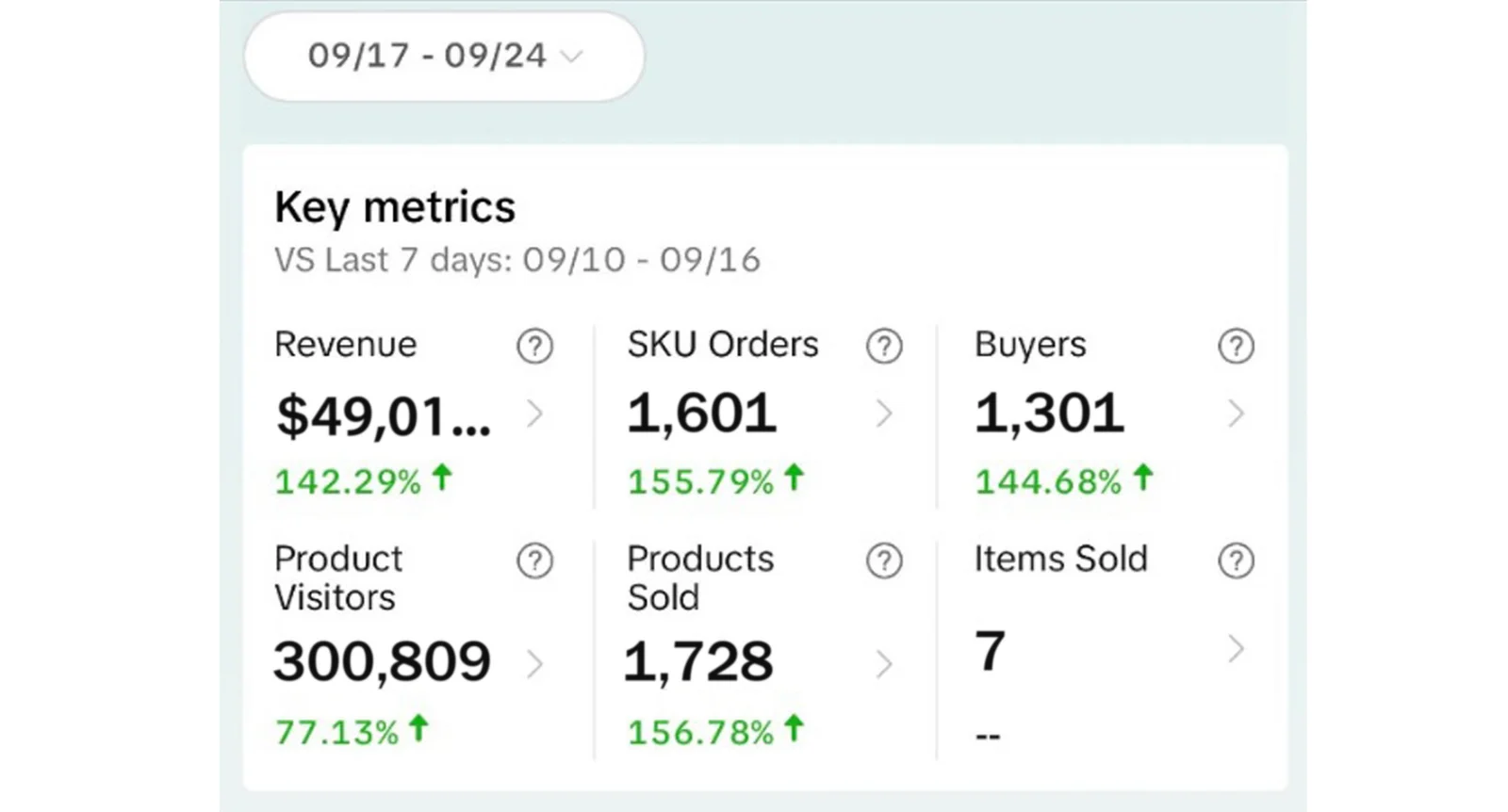Expand Items Sold details arrow
This screenshot has height=812, width=1508.
click(1236, 649)
